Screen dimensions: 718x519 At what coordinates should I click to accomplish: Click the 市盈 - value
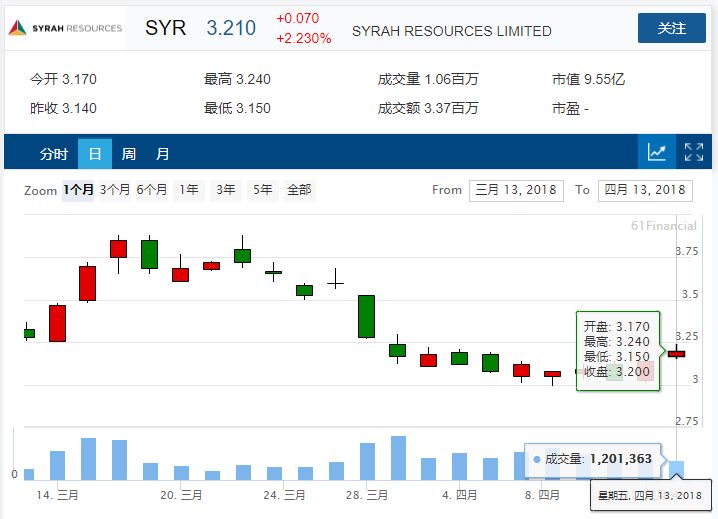tap(571, 108)
